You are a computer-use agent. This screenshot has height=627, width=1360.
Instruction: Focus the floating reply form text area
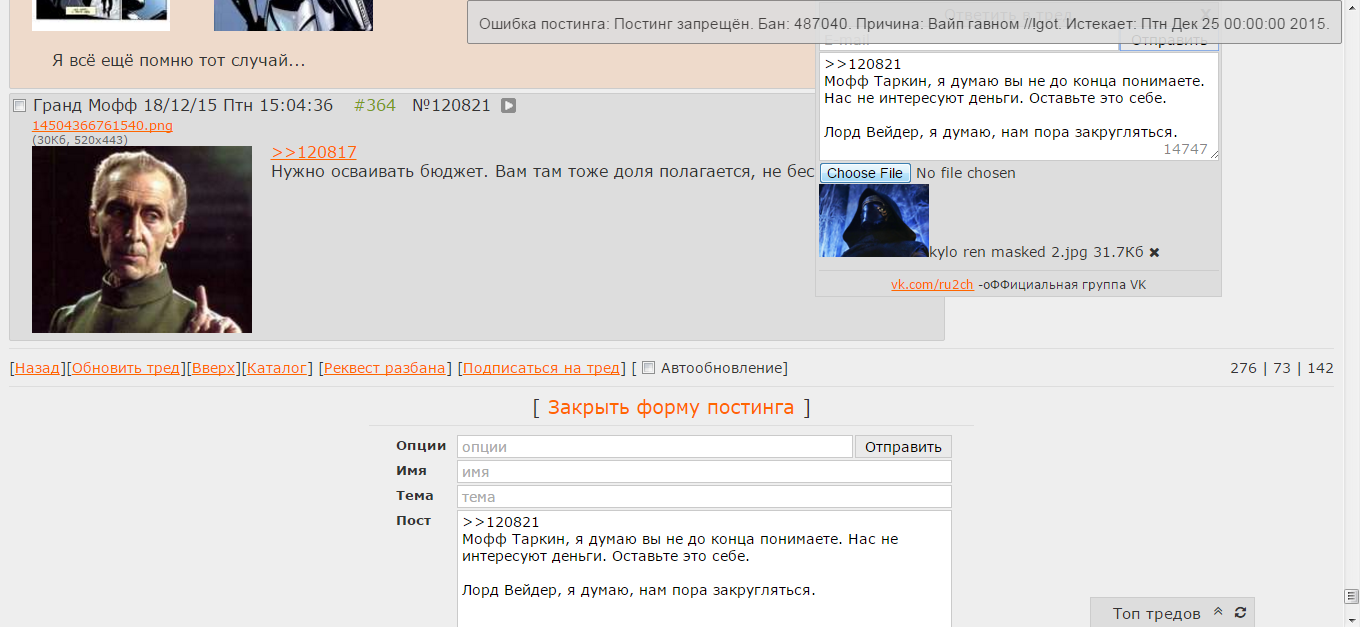pyautogui.click(x=1018, y=106)
